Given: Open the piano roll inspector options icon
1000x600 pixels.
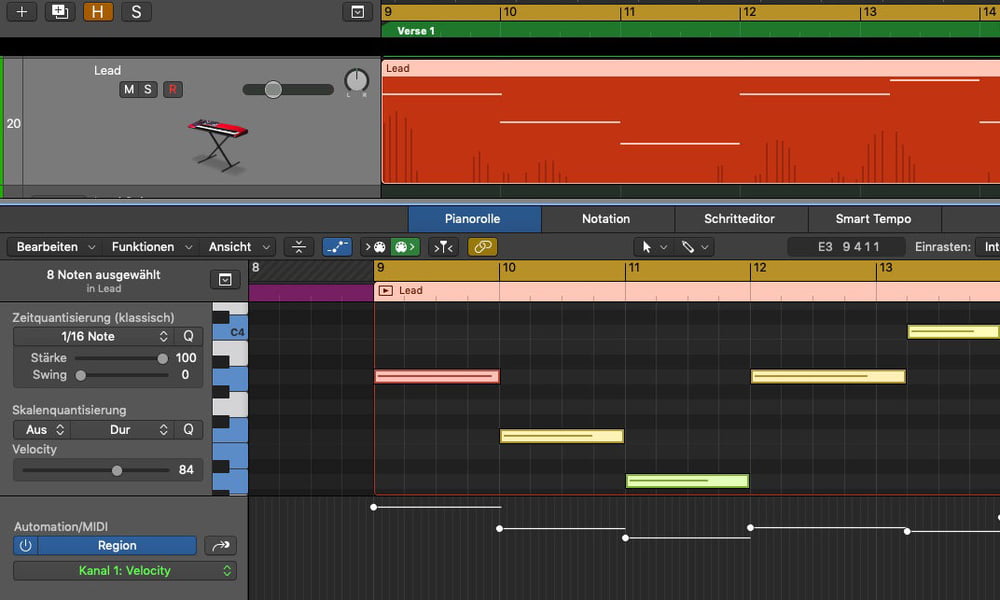Looking at the screenshot, I should [224, 280].
